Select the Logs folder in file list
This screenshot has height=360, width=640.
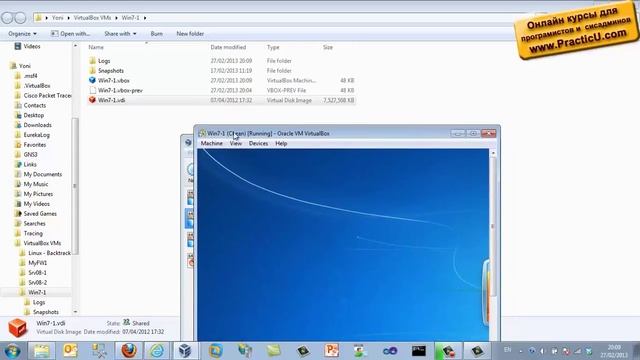tap(104, 61)
